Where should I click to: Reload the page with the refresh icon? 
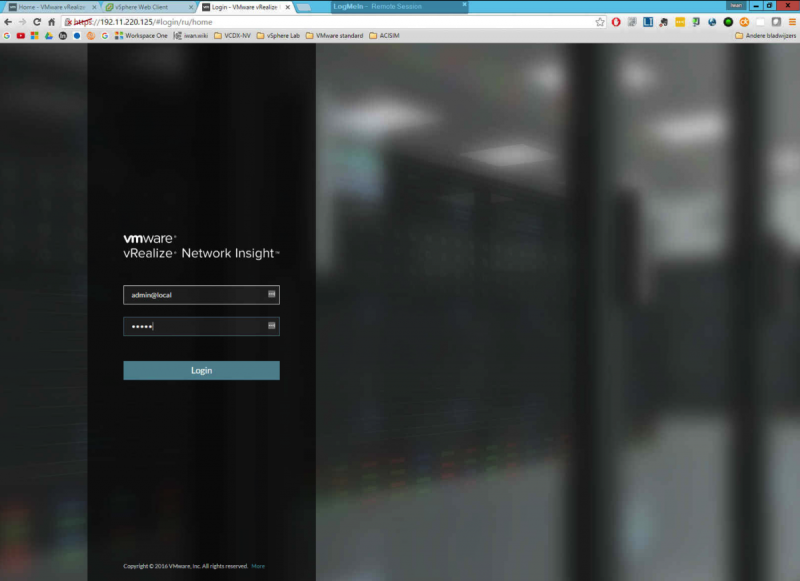(x=37, y=21)
